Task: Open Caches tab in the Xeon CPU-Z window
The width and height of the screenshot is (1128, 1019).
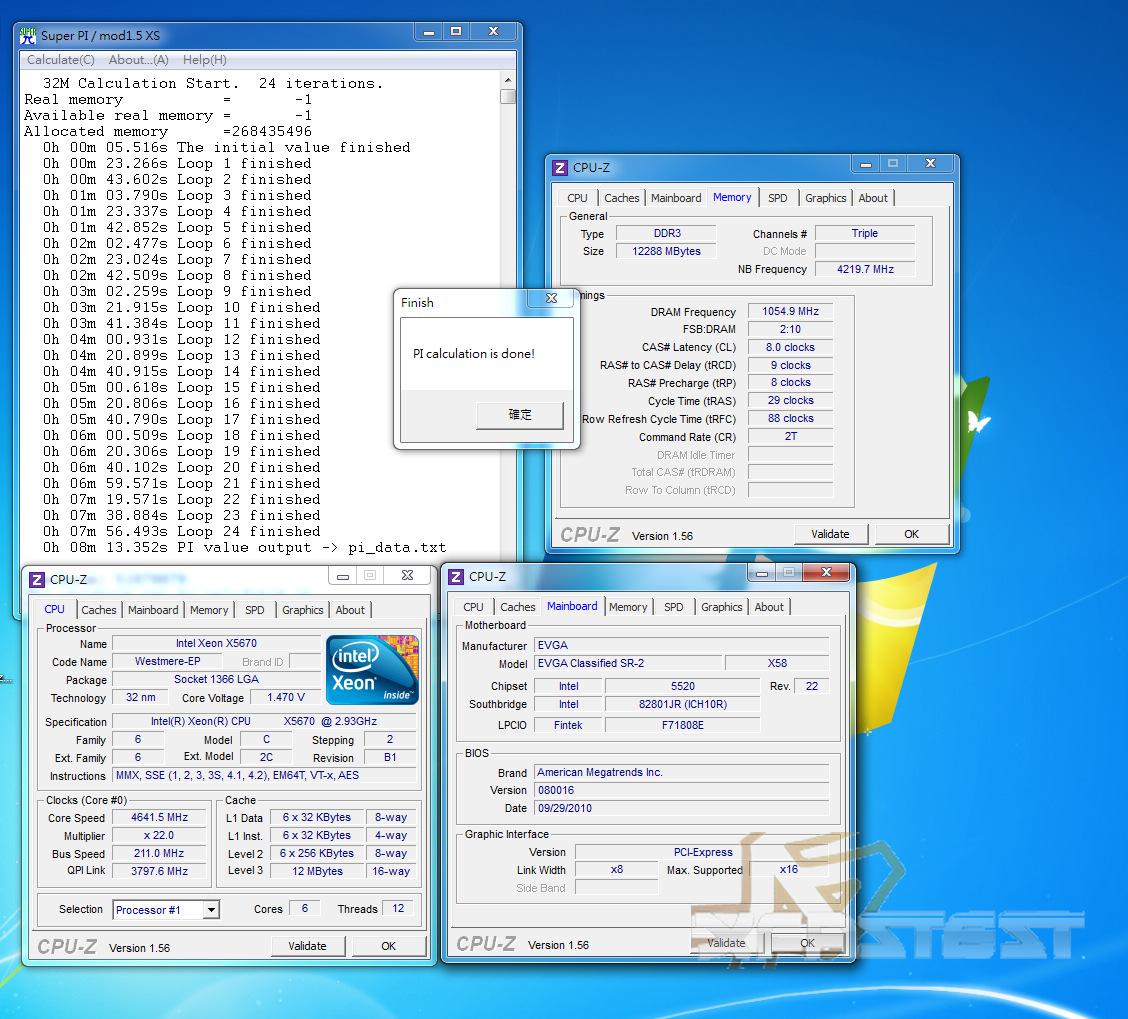Action: point(99,610)
